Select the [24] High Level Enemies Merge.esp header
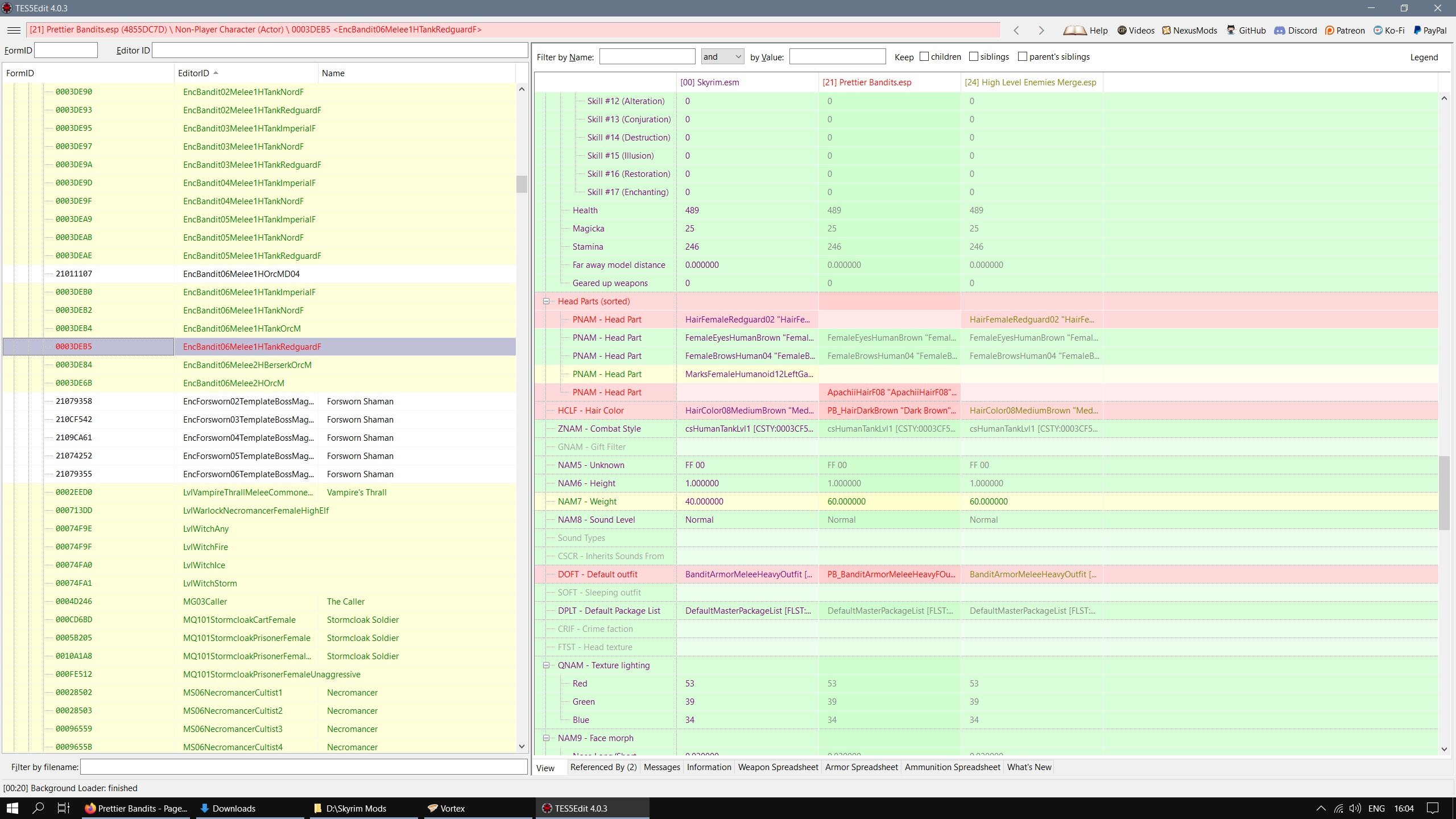 (1032, 82)
